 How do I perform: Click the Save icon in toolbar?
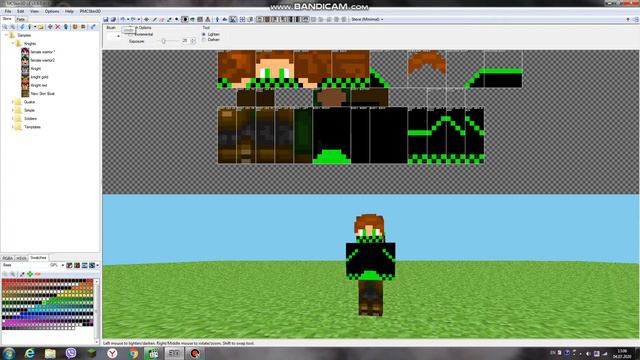105,19
